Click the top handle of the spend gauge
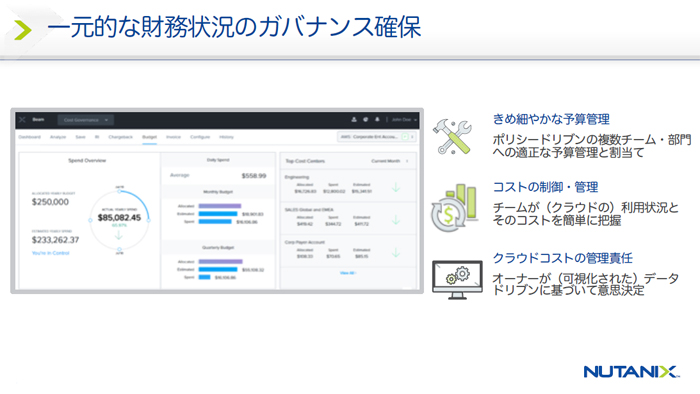 pos(119,191)
